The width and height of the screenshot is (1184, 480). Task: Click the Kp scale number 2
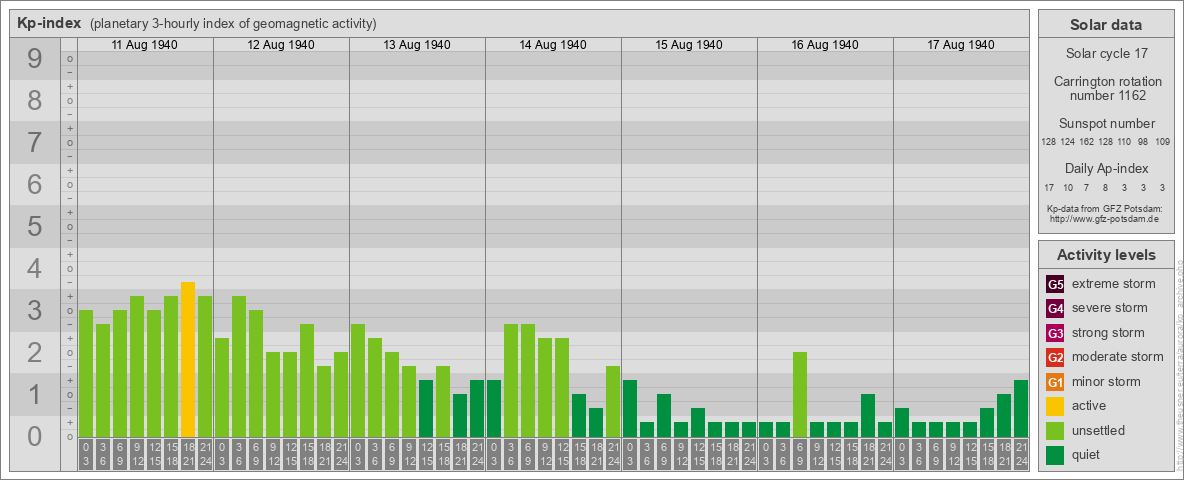coord(35,352)
